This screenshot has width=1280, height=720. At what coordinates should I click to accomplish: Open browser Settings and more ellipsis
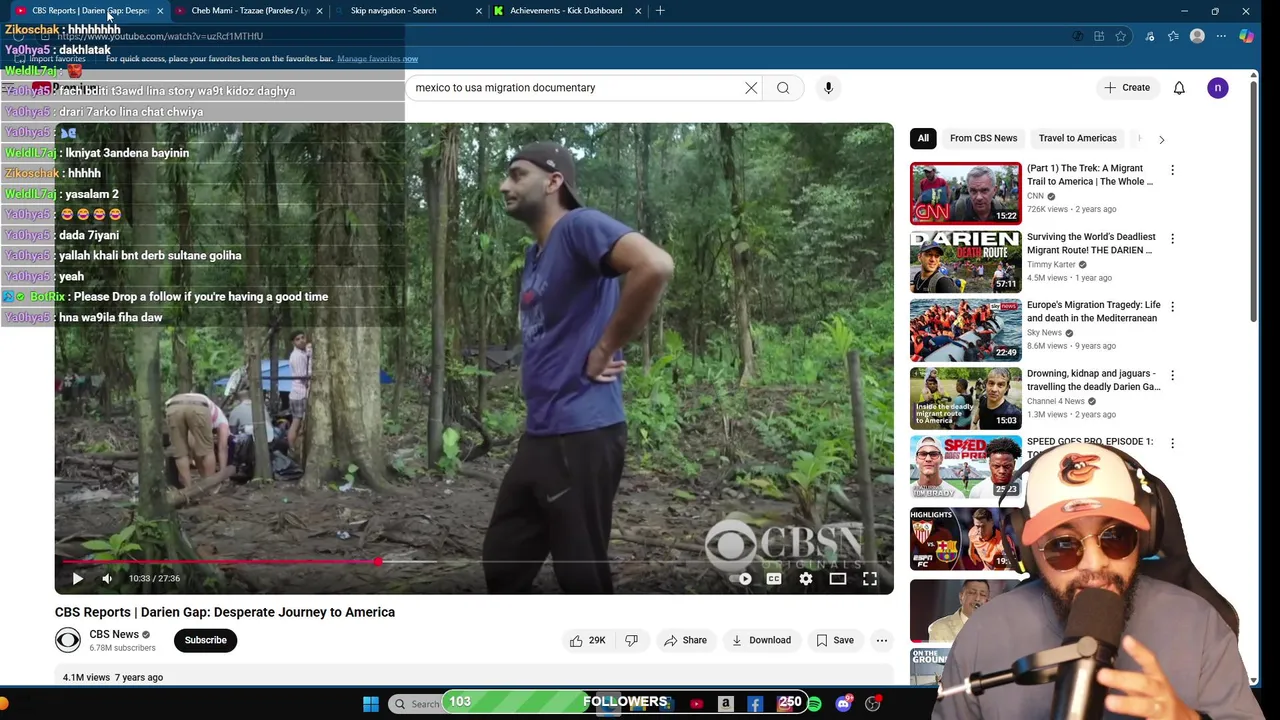(x=1221, y=36)
